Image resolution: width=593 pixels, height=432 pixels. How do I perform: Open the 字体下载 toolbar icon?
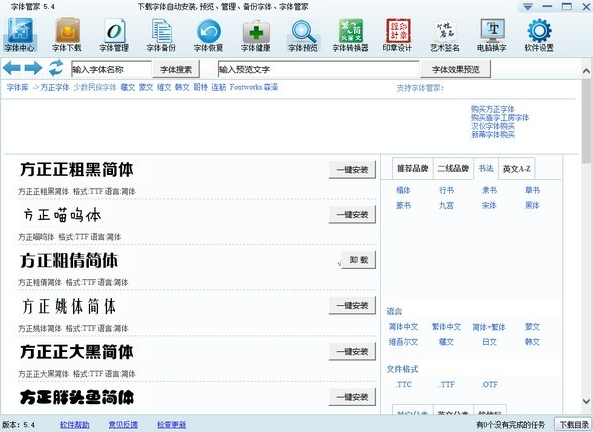[67, 35]
